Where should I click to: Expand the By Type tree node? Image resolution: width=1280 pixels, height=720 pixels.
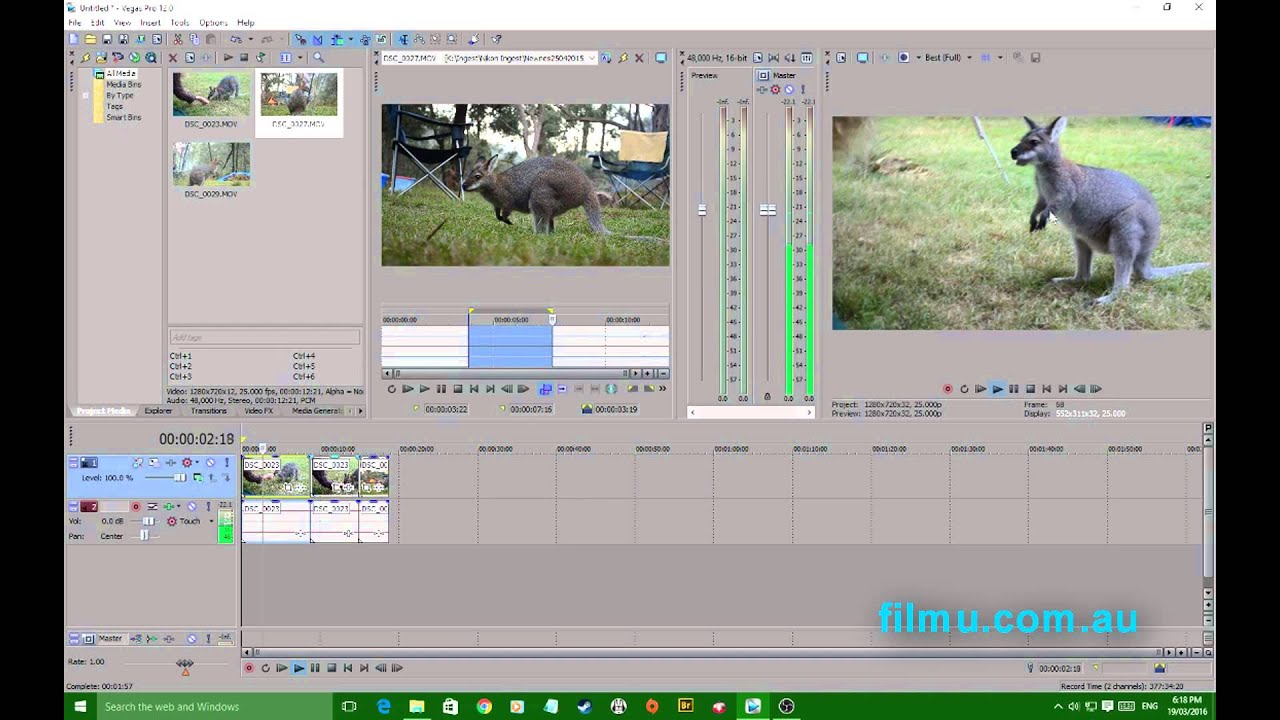[86, 96]
